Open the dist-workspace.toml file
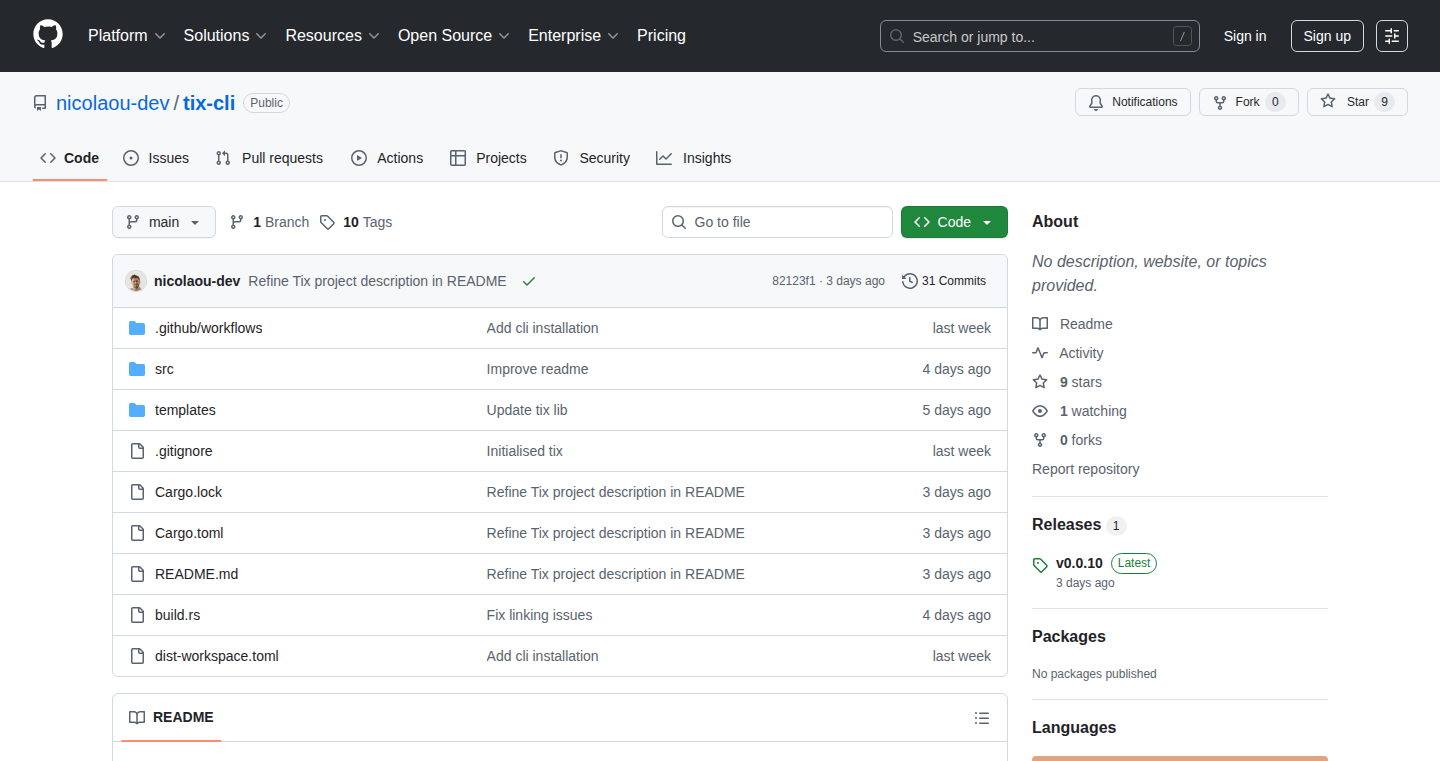Image resolution: width=1440 pixels, height=761 pixels. pos(217,656)
